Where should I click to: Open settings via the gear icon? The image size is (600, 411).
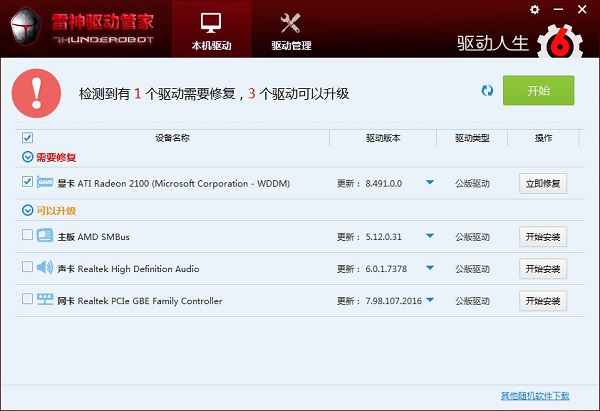[534, 9]
